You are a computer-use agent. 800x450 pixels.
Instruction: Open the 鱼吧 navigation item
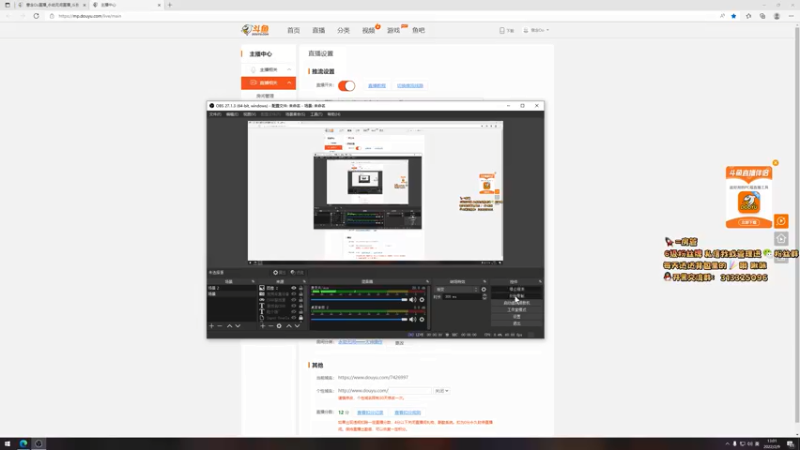click(x=418, y=31)
